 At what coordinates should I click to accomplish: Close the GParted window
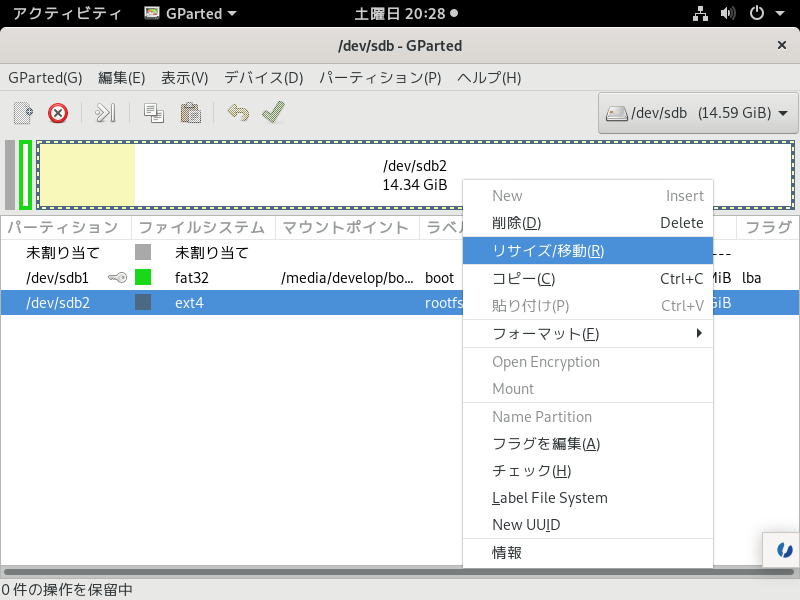pos(782,45)
